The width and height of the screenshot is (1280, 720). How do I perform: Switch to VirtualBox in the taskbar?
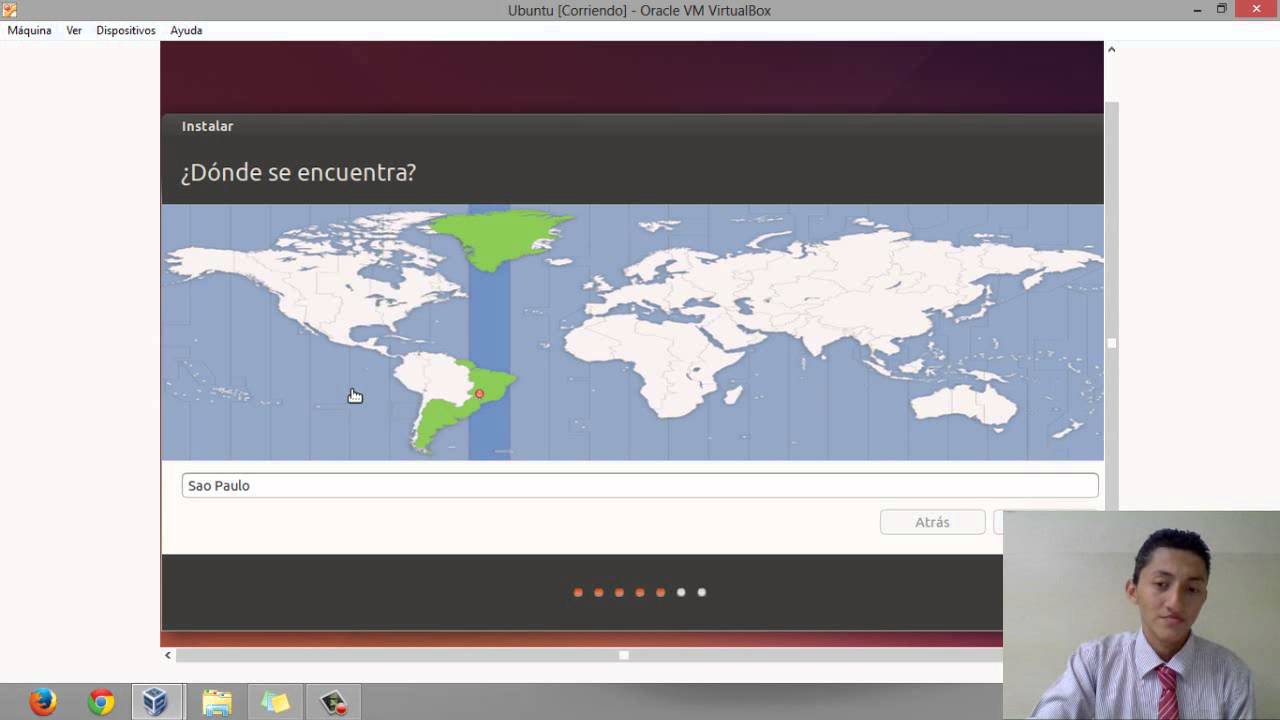(156, 702)
